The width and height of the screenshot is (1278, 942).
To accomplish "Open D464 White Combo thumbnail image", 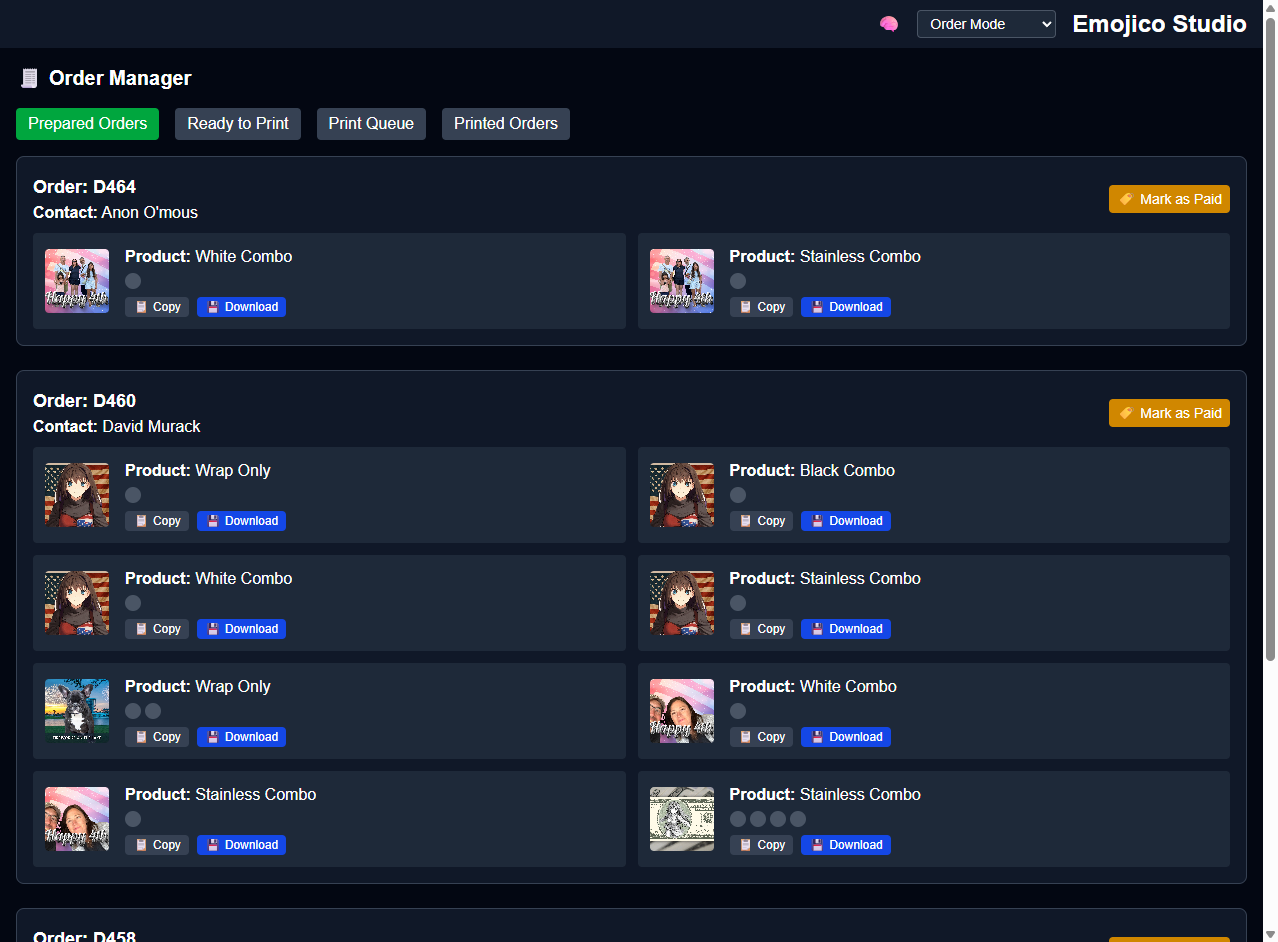I will tap(77, 281).
